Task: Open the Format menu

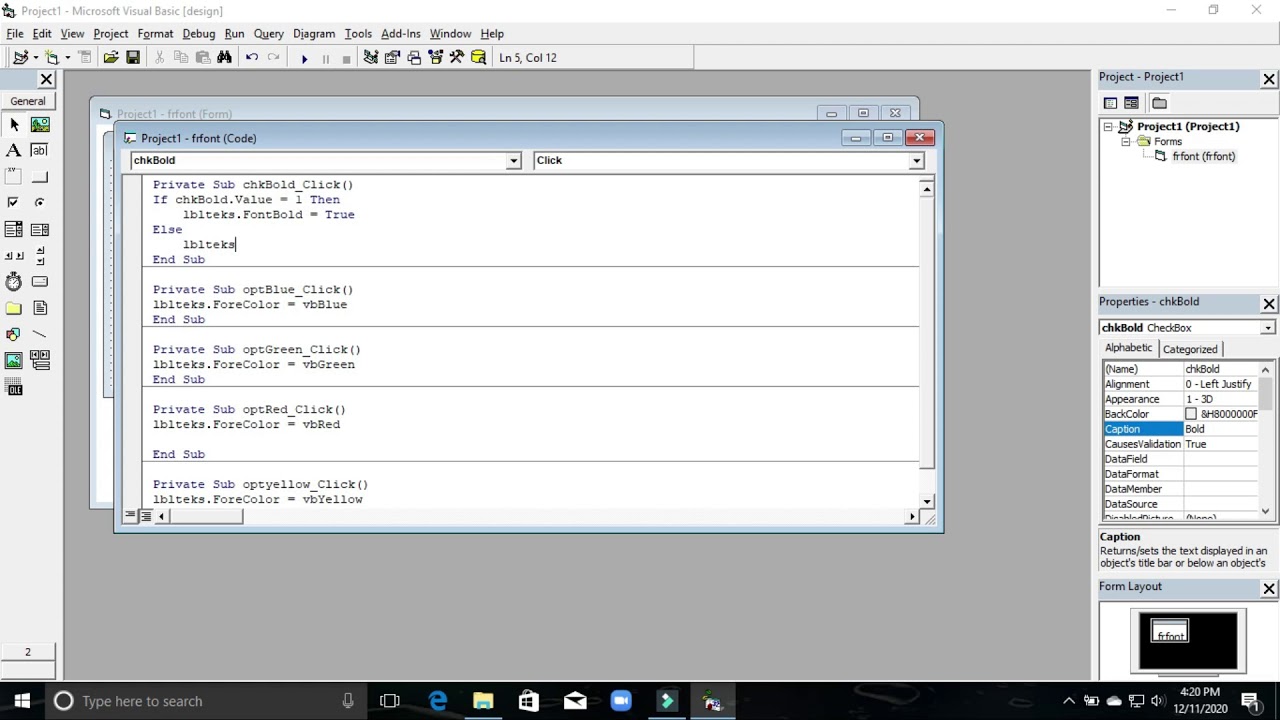Action: click(x=155, y=33)
